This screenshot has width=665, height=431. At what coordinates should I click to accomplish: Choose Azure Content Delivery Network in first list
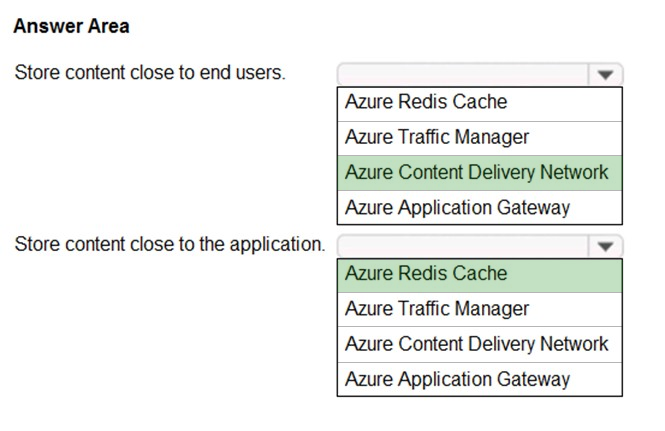click(x=480, y=173)
